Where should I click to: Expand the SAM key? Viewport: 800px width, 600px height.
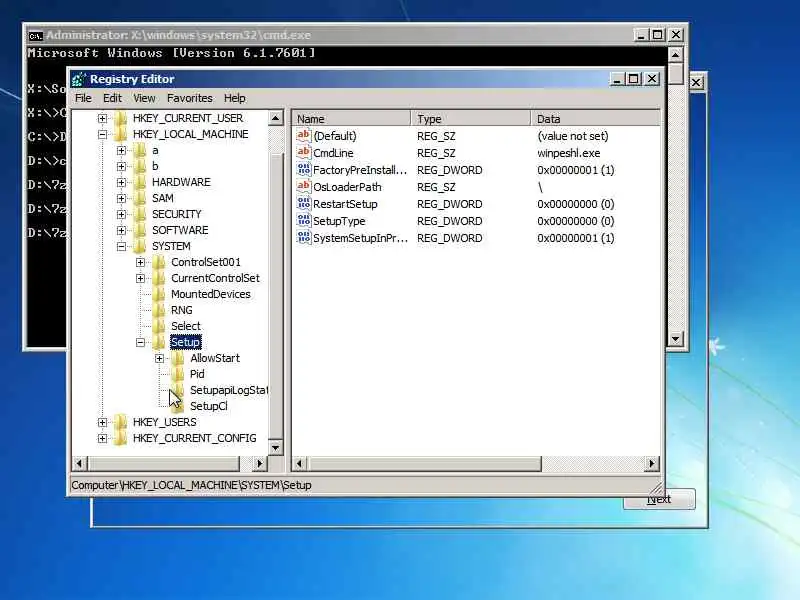(x=121, y=198)
